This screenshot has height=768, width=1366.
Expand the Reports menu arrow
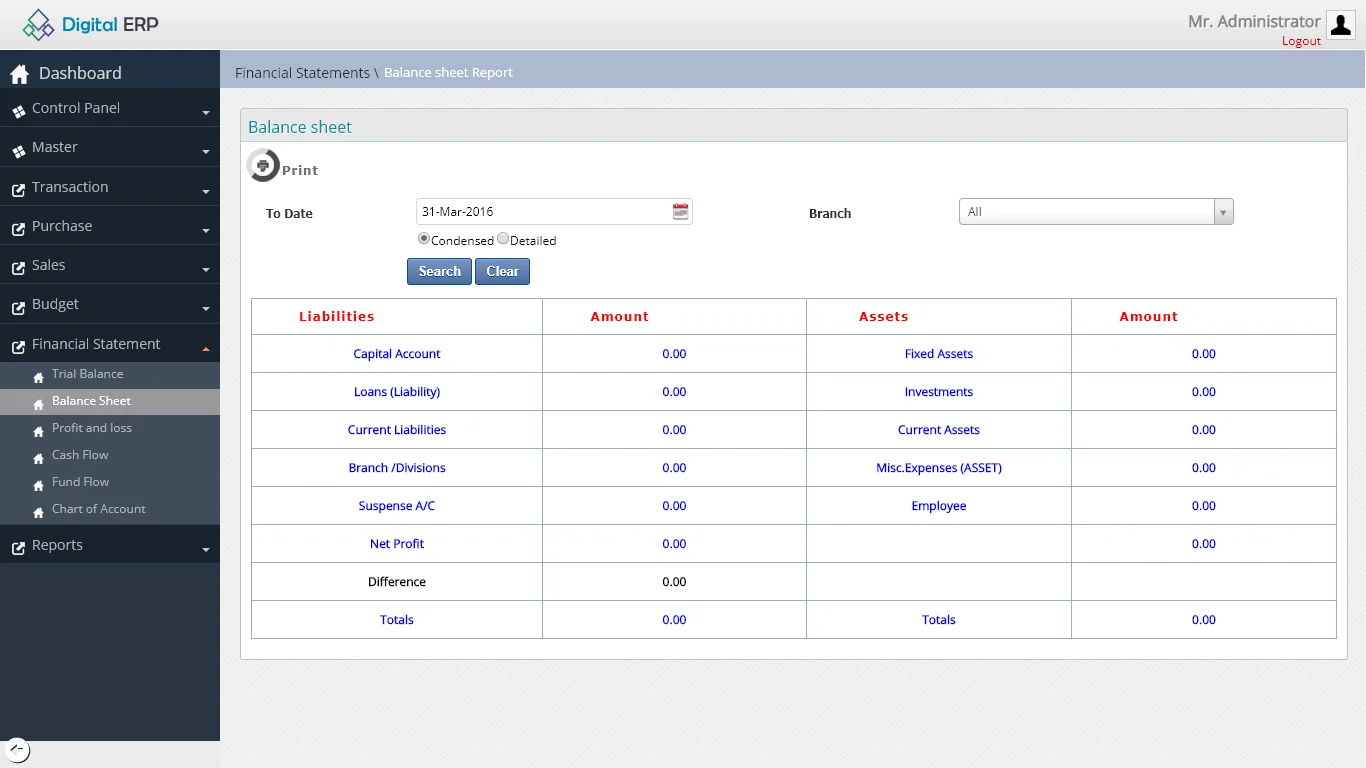coord(206,550)
